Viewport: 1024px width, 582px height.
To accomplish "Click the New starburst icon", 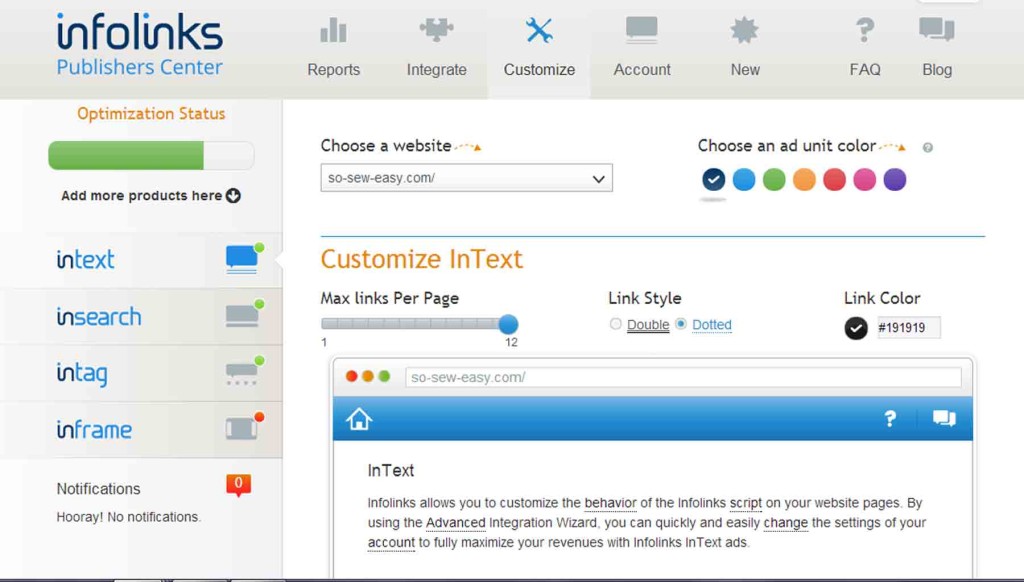I will pos(744,30).
